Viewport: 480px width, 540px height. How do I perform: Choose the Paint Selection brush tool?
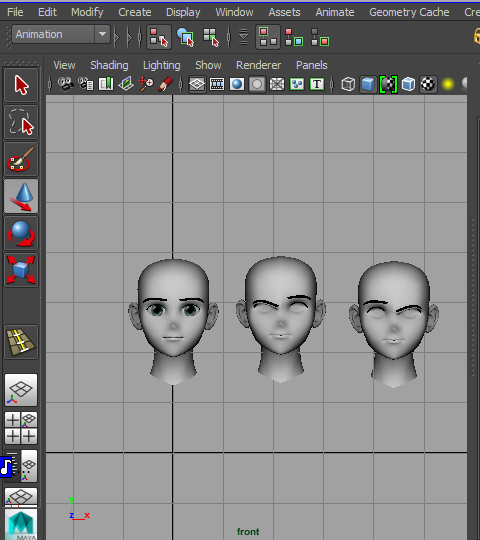21,159
